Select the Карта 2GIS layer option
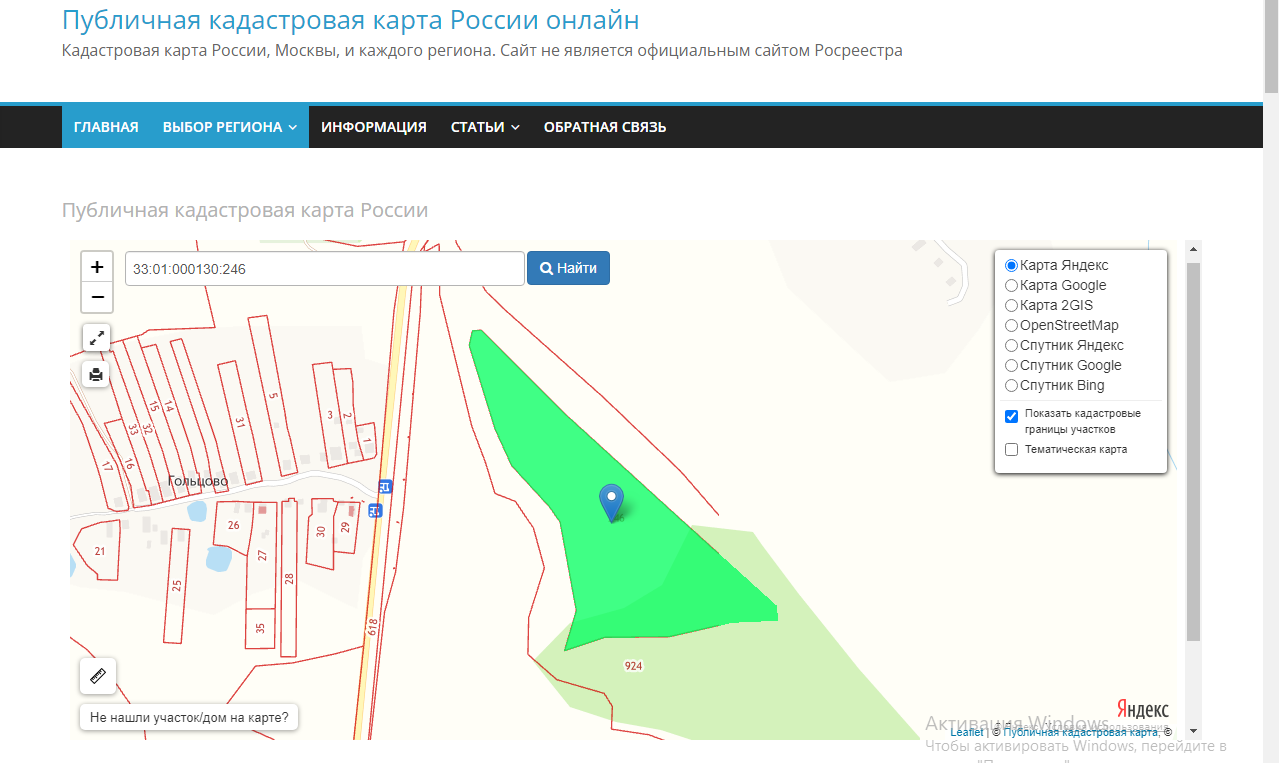1279x763 pixels. pyautogui.click(x=1011, y=305)
